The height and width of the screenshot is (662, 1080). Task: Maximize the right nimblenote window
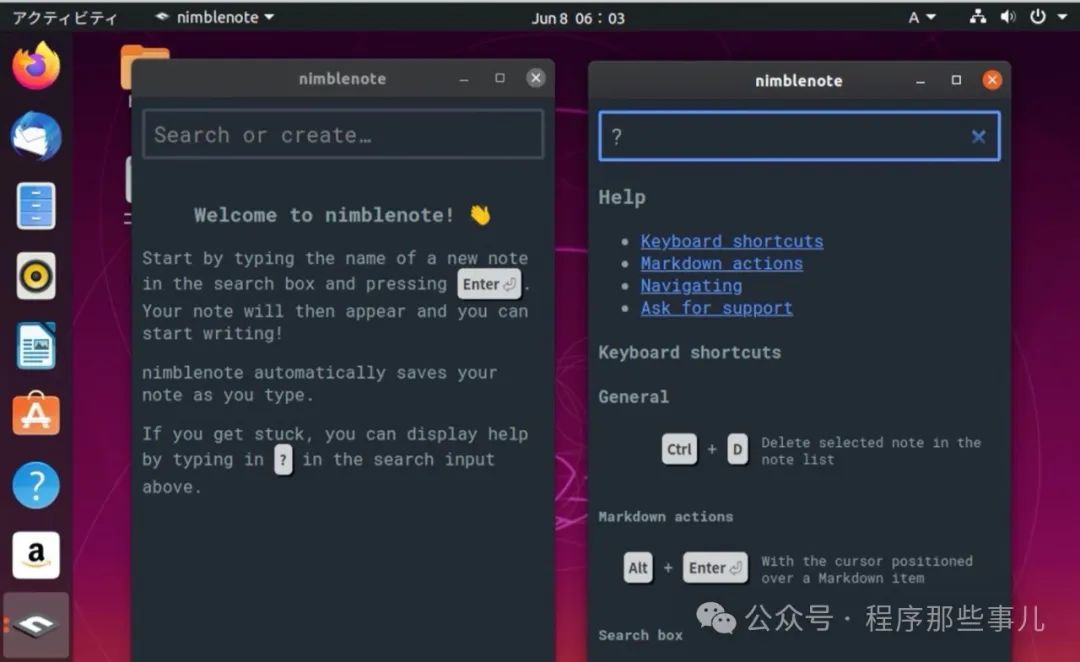coord(956,80)
